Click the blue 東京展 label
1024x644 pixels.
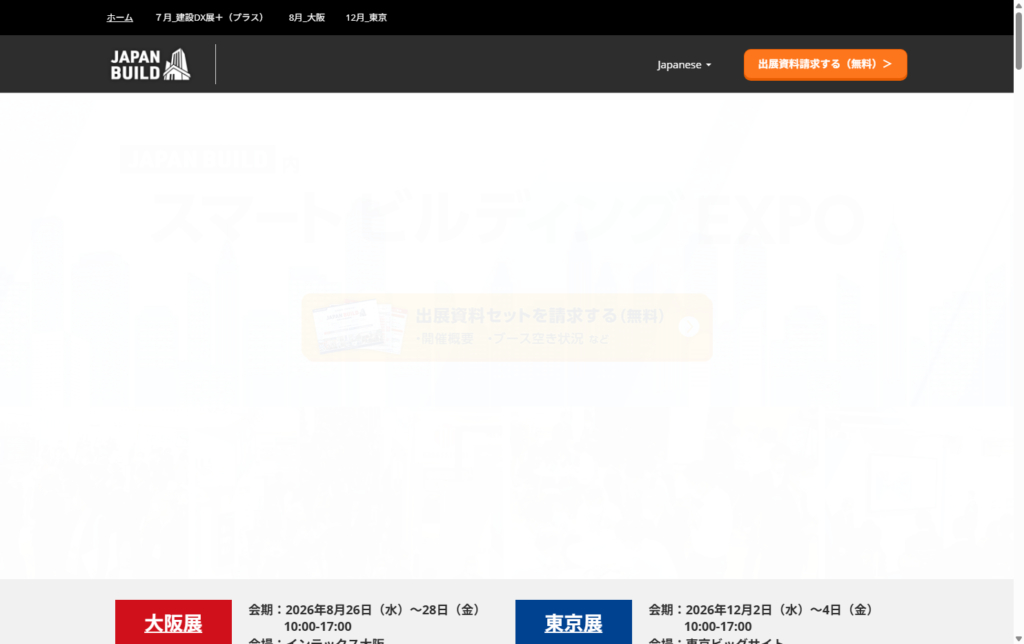point(573,621)
